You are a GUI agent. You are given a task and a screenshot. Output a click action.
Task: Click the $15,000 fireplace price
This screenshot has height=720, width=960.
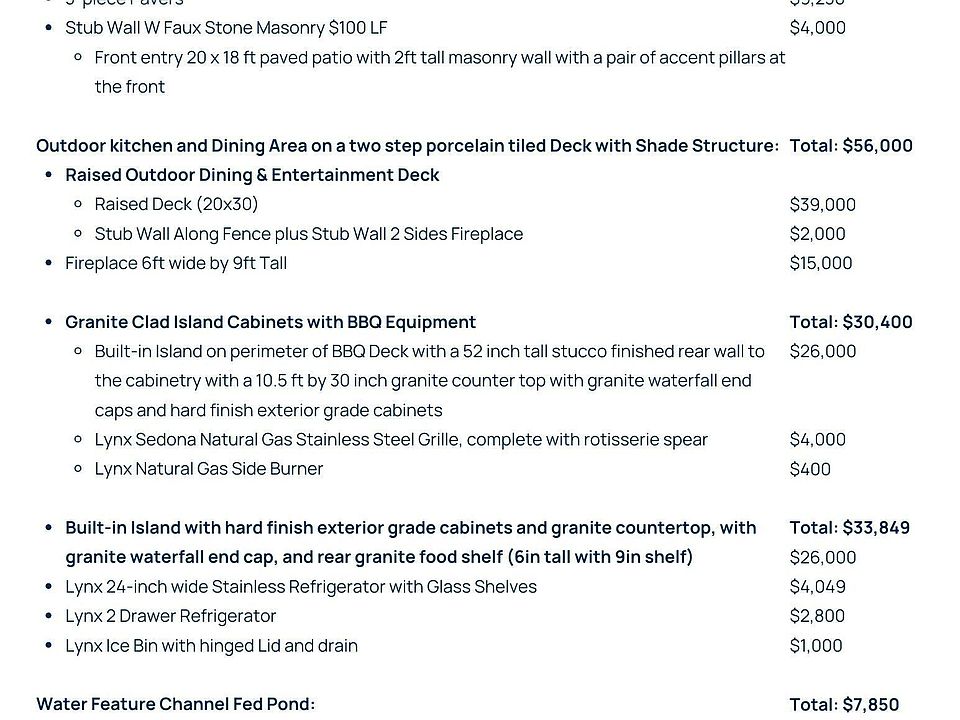(x=820, y=263)
